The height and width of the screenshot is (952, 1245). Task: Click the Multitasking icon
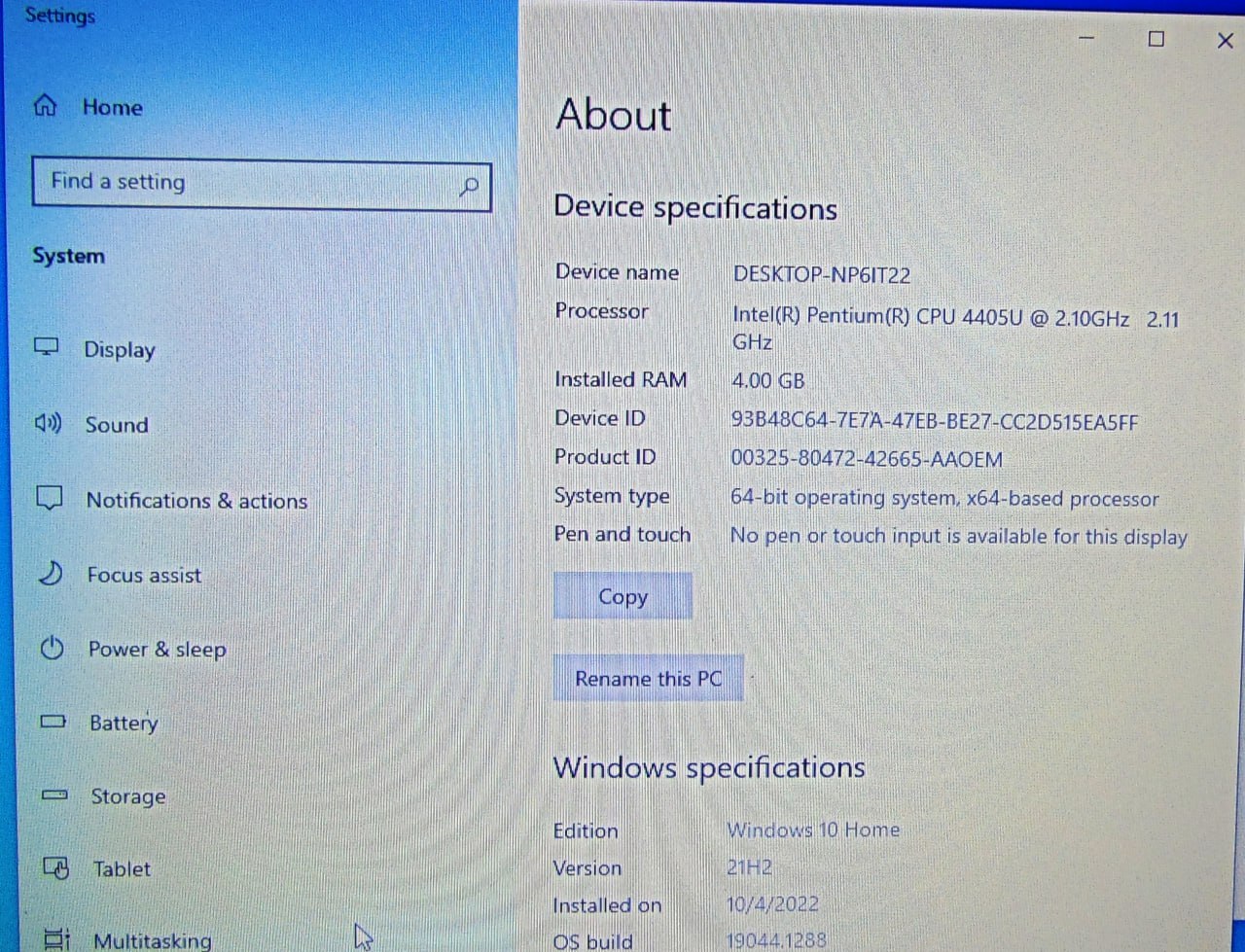(x=58, y=939)
